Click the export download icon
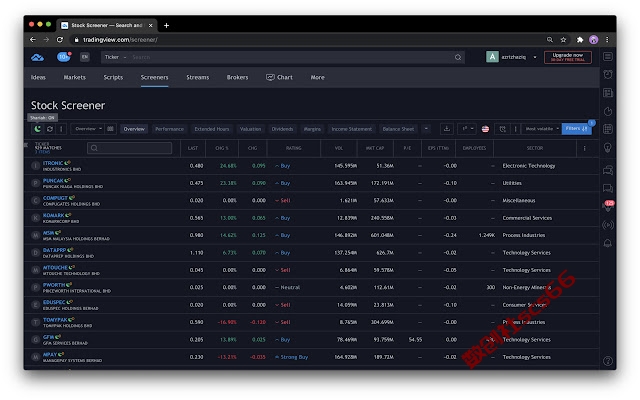The width and height of the screenshot is (640, 400). [x=447, y=129]
